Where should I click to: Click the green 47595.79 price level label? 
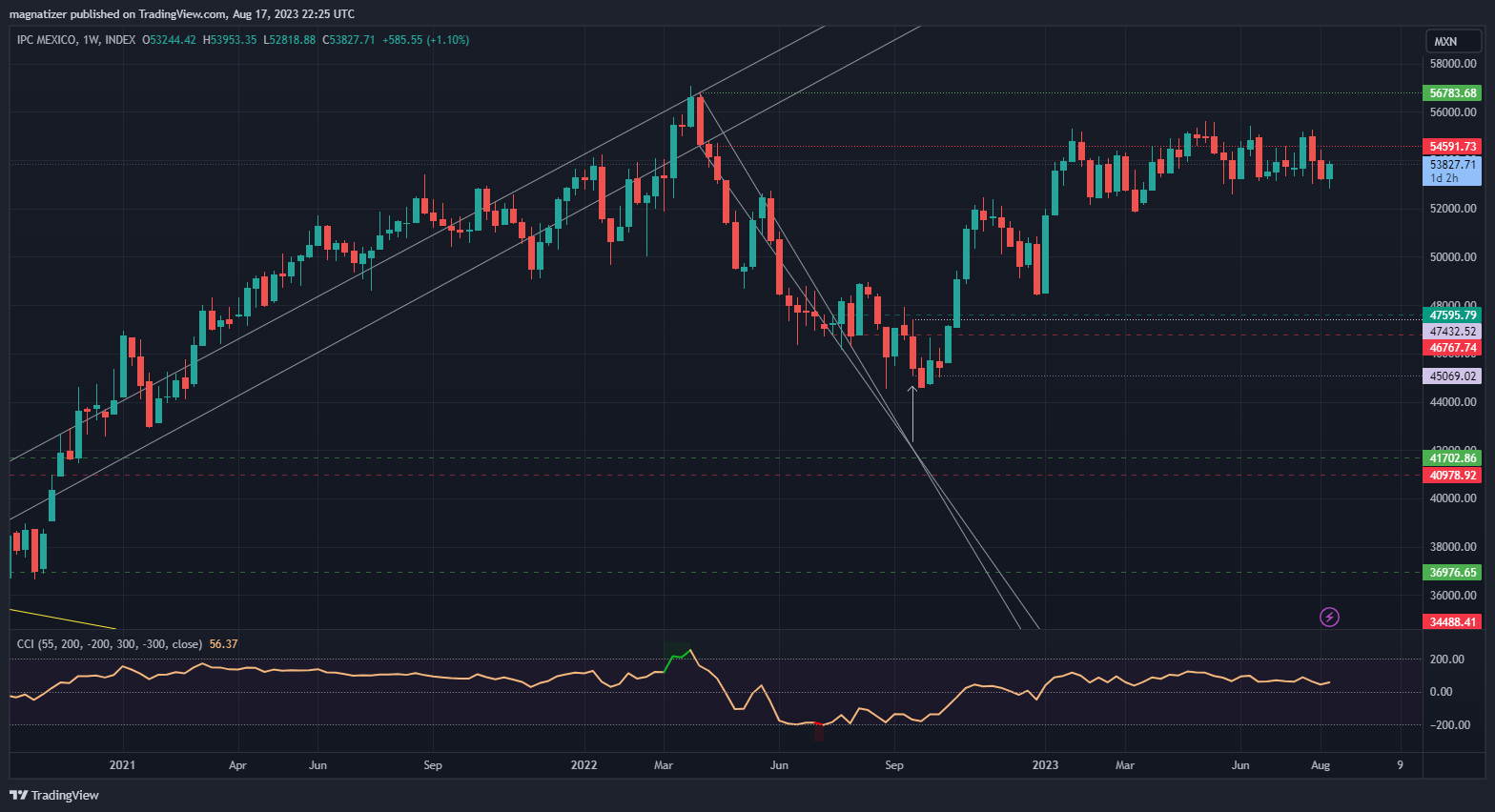tap(1453, 315)
